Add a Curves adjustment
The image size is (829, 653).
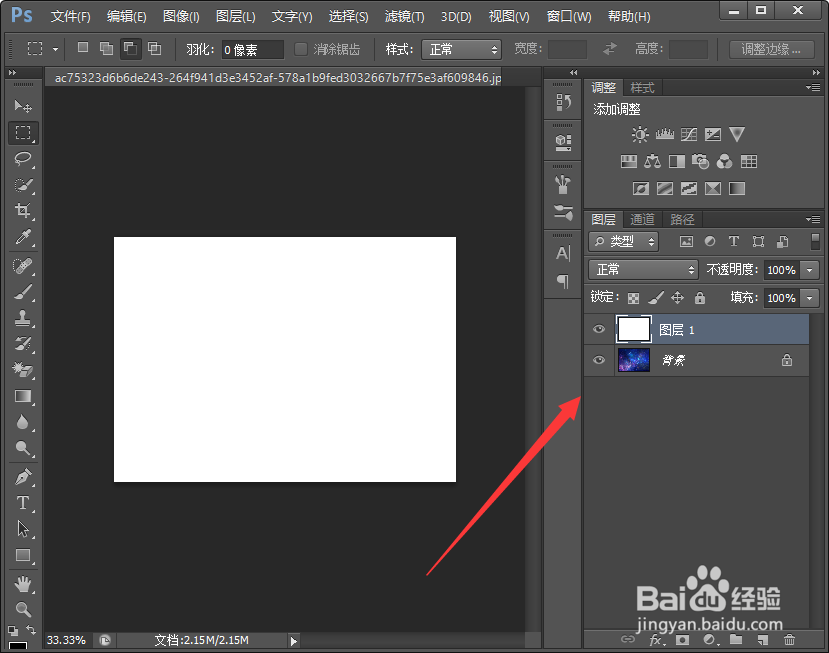pos(688,134)
